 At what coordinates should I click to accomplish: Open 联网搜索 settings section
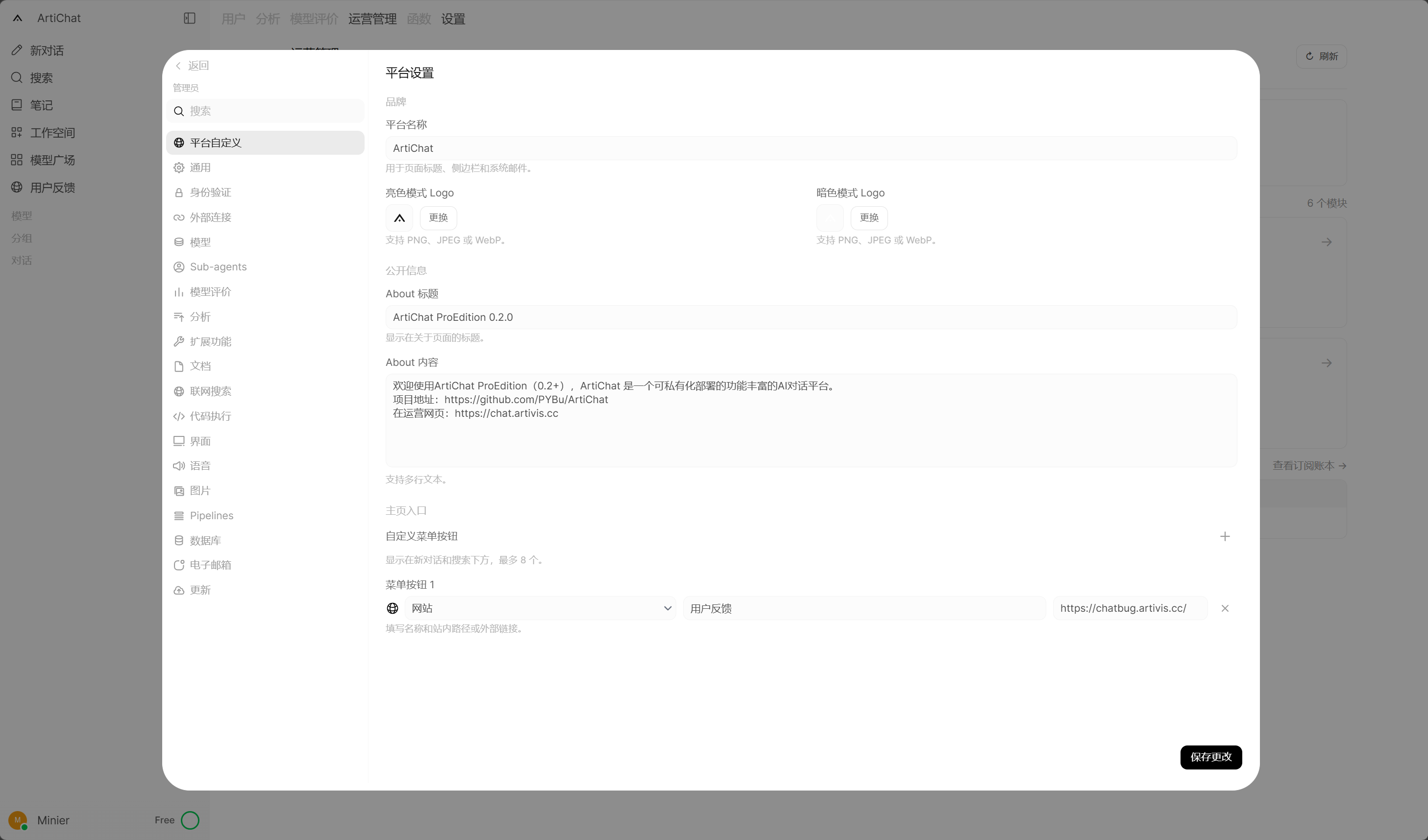point(265,391)
